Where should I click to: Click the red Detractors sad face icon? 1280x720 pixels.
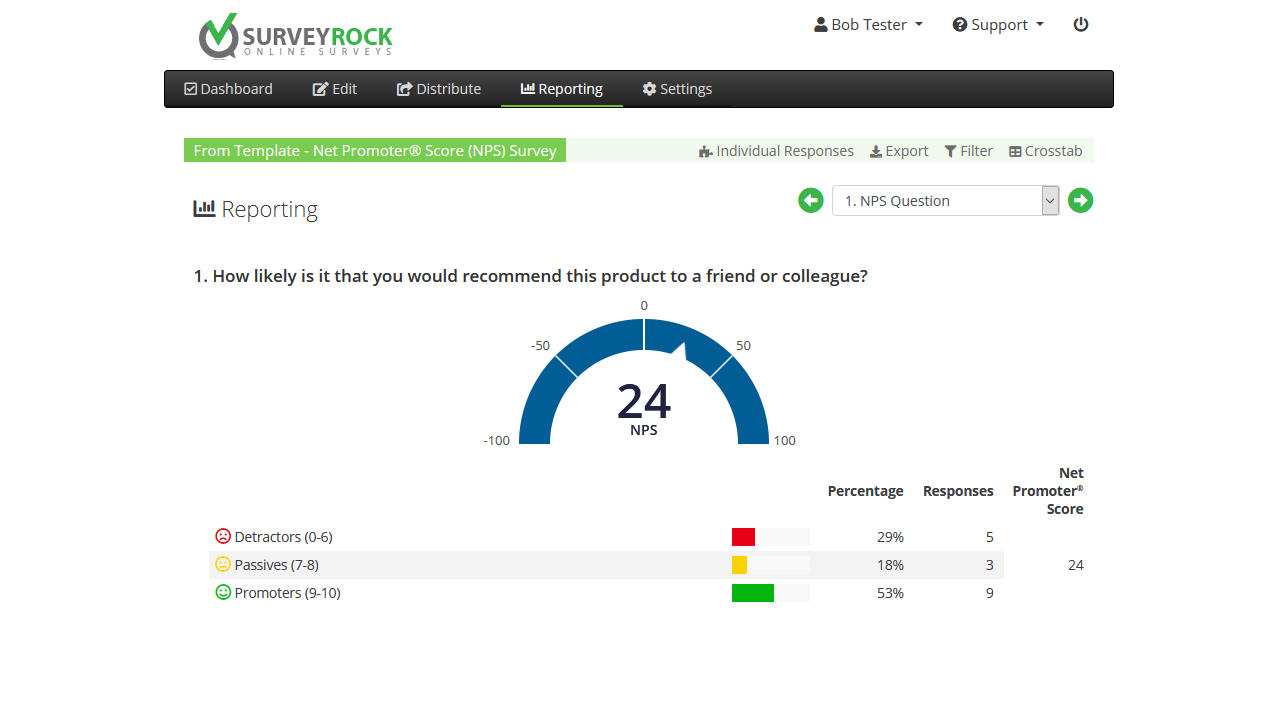click(x=223, y=536)
